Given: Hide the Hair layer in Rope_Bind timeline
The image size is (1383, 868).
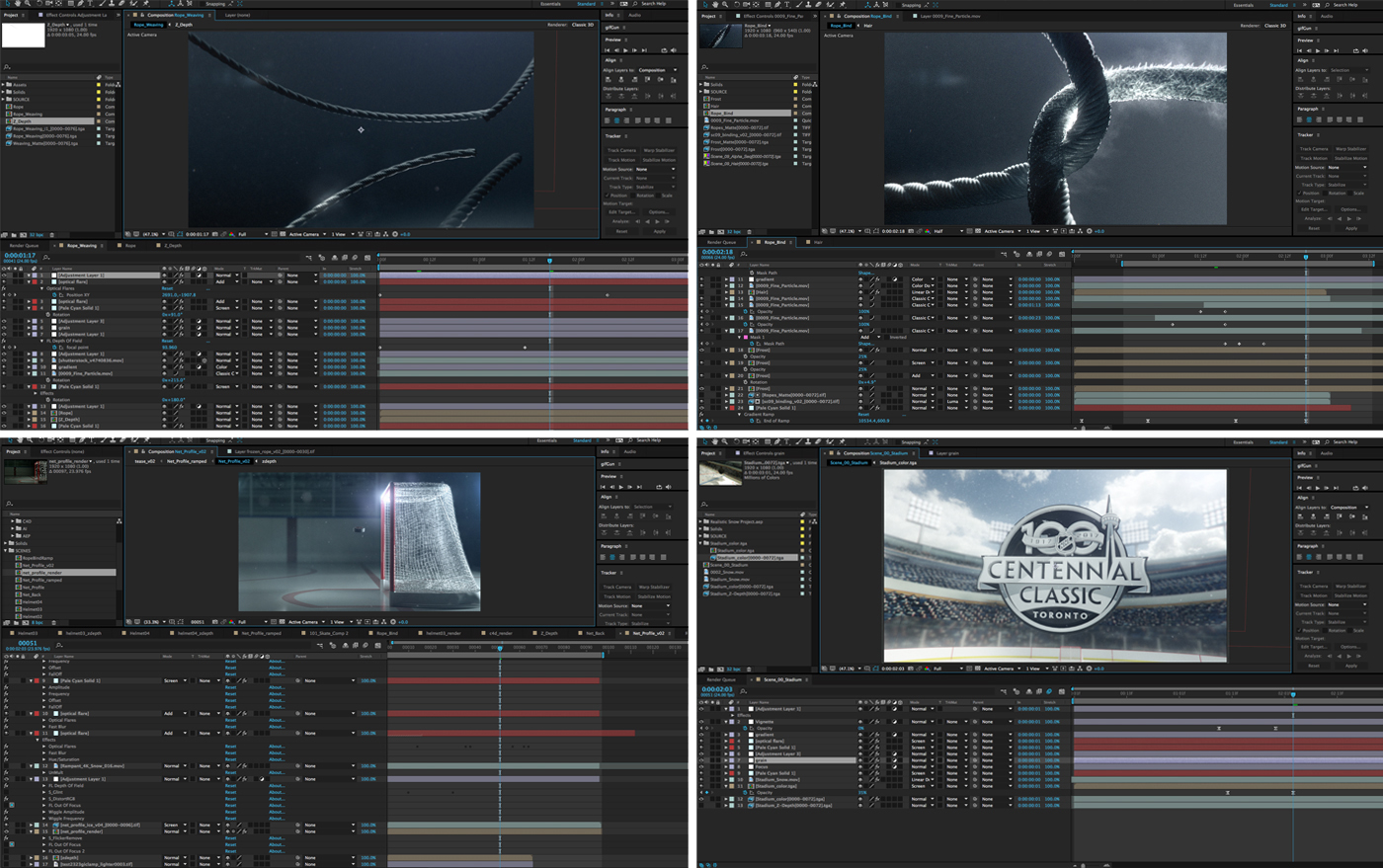Looking at the screenshot, I should click(702, 292).
